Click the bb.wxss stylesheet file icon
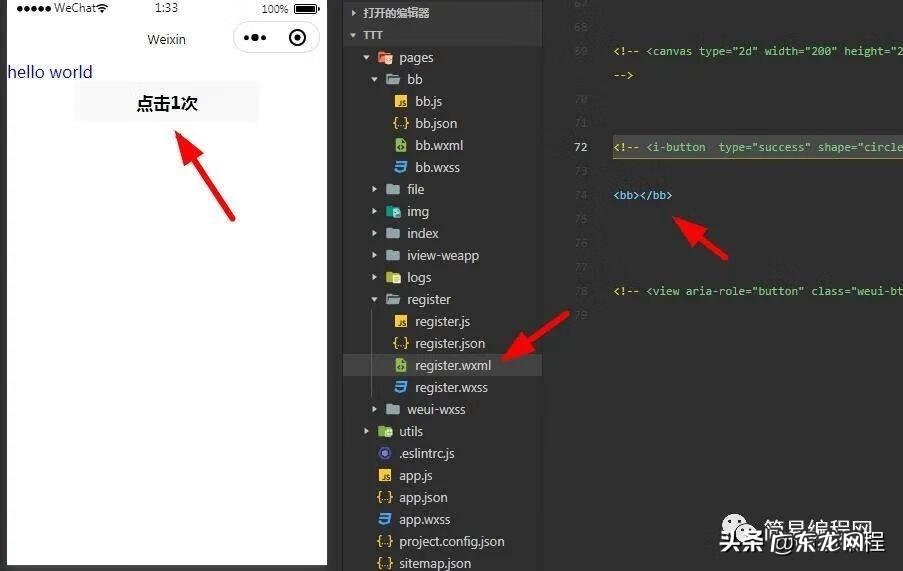The width and height of the screenshot is (903, 571). [400, 168]
